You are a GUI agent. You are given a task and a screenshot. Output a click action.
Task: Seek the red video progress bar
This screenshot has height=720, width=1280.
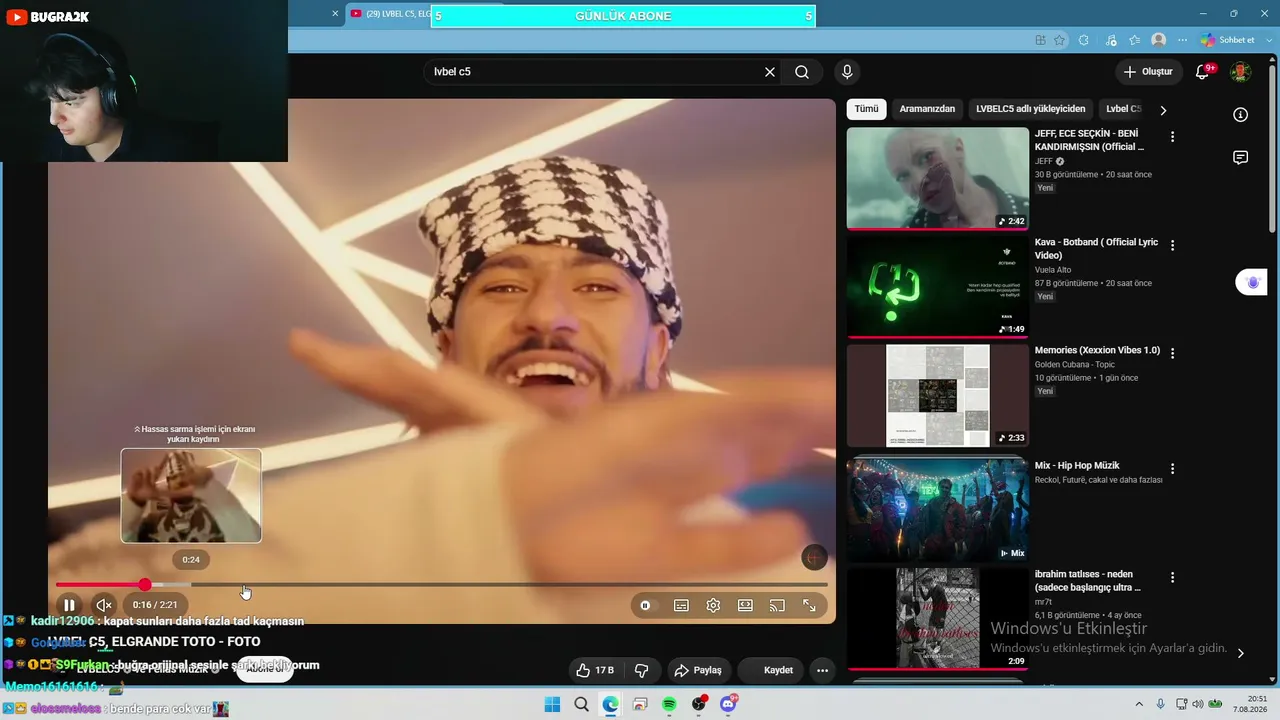pyautogui.click(x=441, y=584)
